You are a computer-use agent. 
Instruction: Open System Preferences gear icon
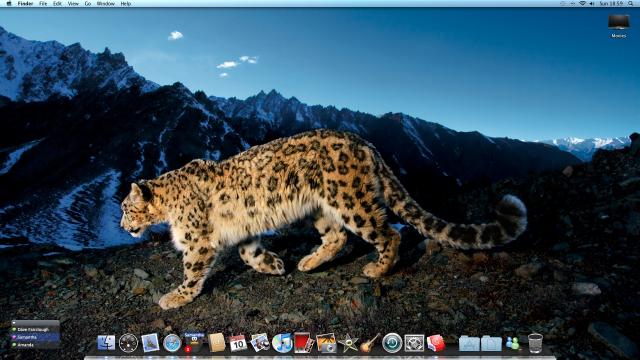[x=414, y=342]
